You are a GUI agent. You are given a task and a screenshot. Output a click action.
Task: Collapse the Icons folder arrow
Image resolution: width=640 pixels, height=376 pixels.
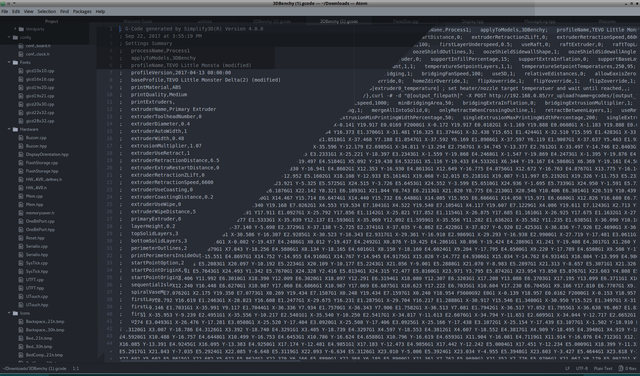coord(9,313)
